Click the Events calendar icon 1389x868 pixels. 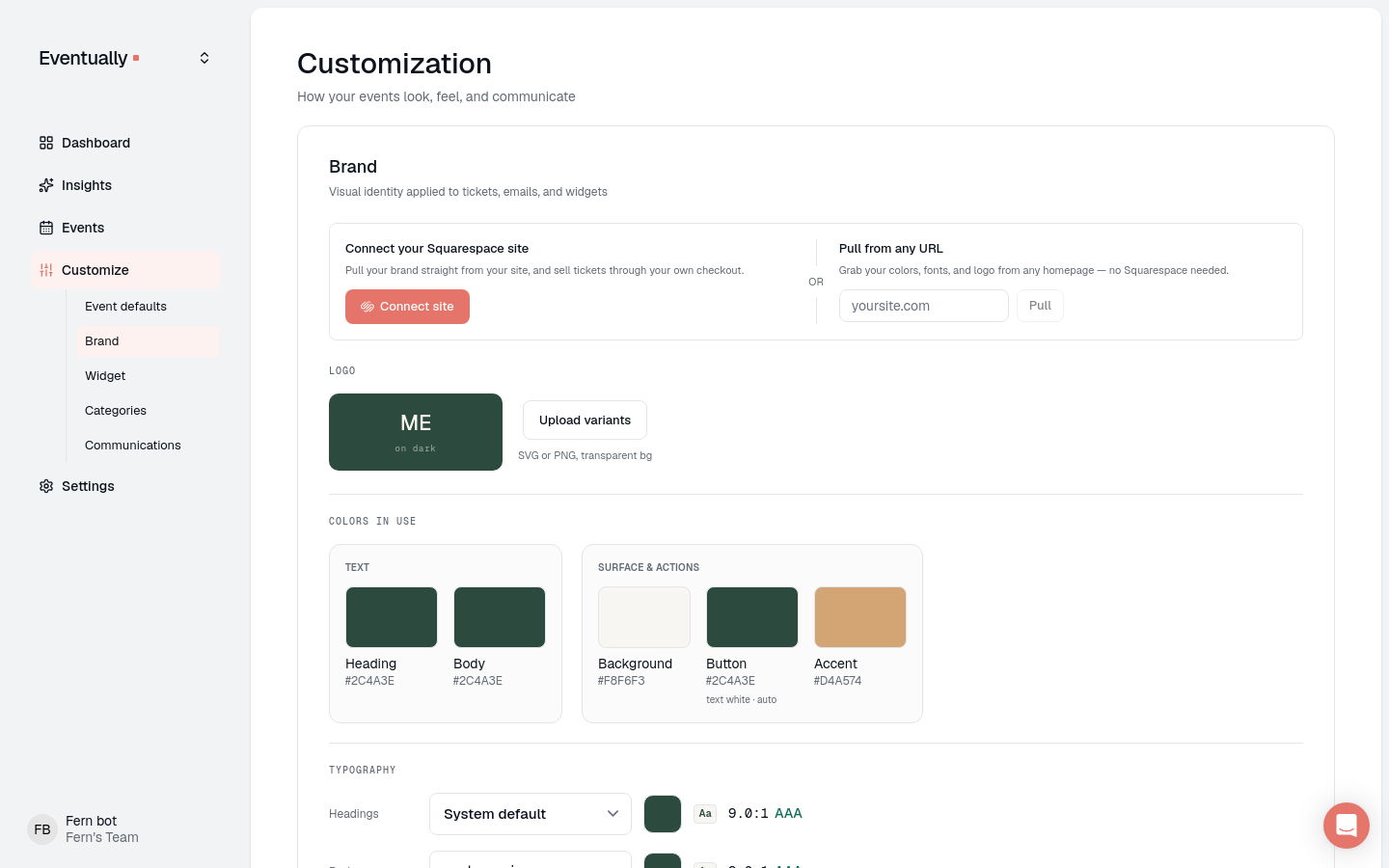(46, 228)
